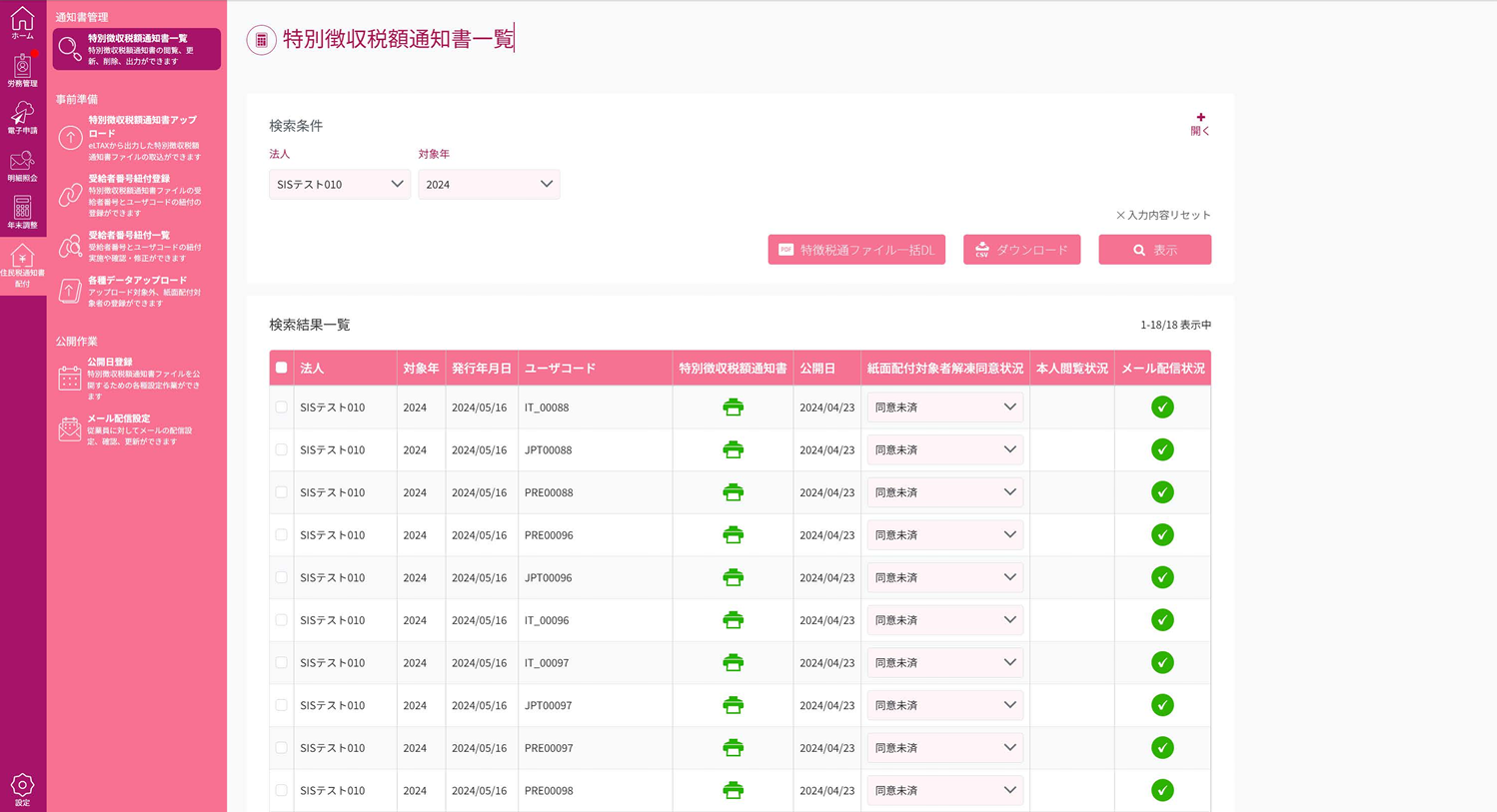Image resolution: width=1497 pixels, height=812 pixels.
Task: Toggle the select-all checkbox in table header
Action: coord(282,368)
